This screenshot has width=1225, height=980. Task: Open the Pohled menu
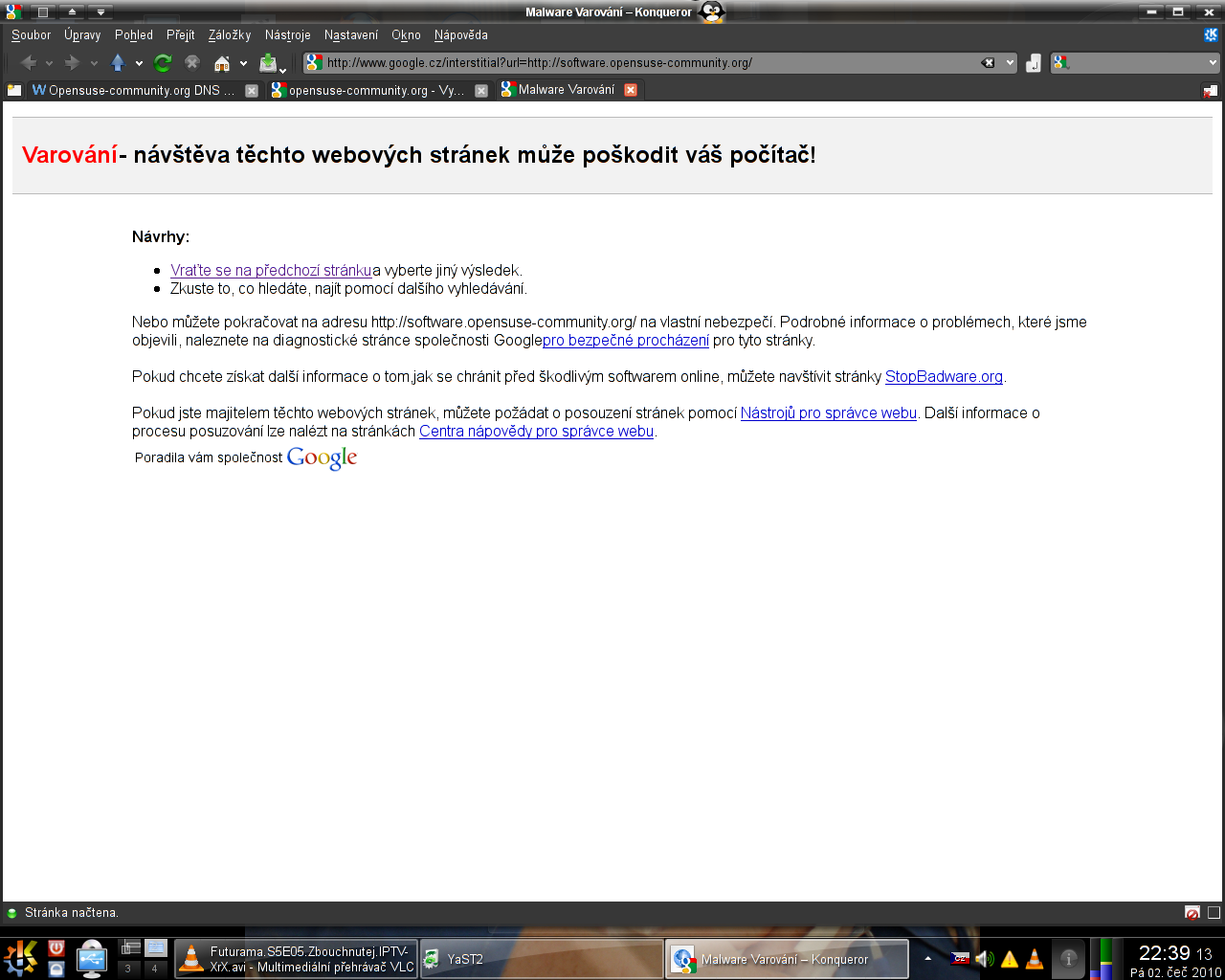[134, 35]
